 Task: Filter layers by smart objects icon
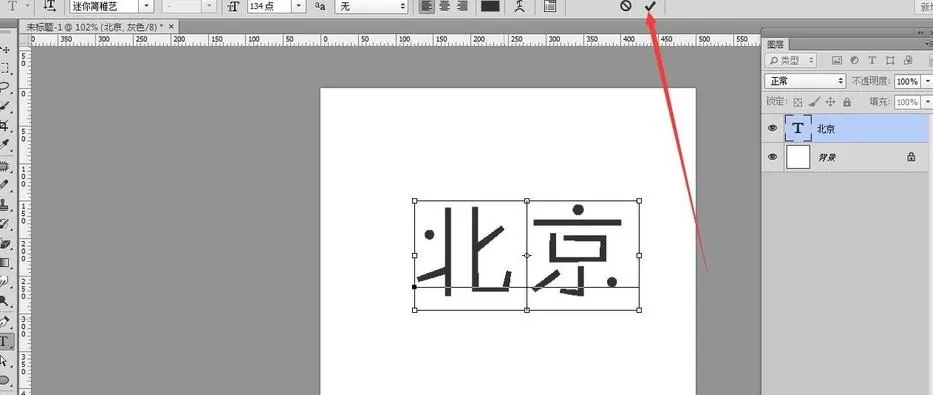[908, 60]
